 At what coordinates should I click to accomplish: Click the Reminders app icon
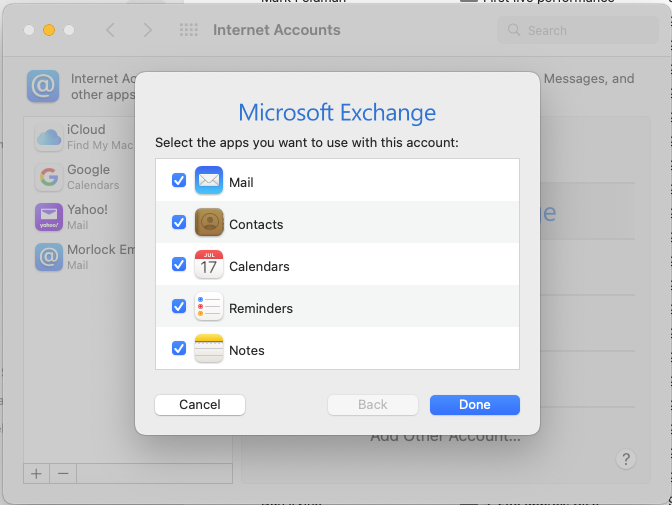pos(209,306)
